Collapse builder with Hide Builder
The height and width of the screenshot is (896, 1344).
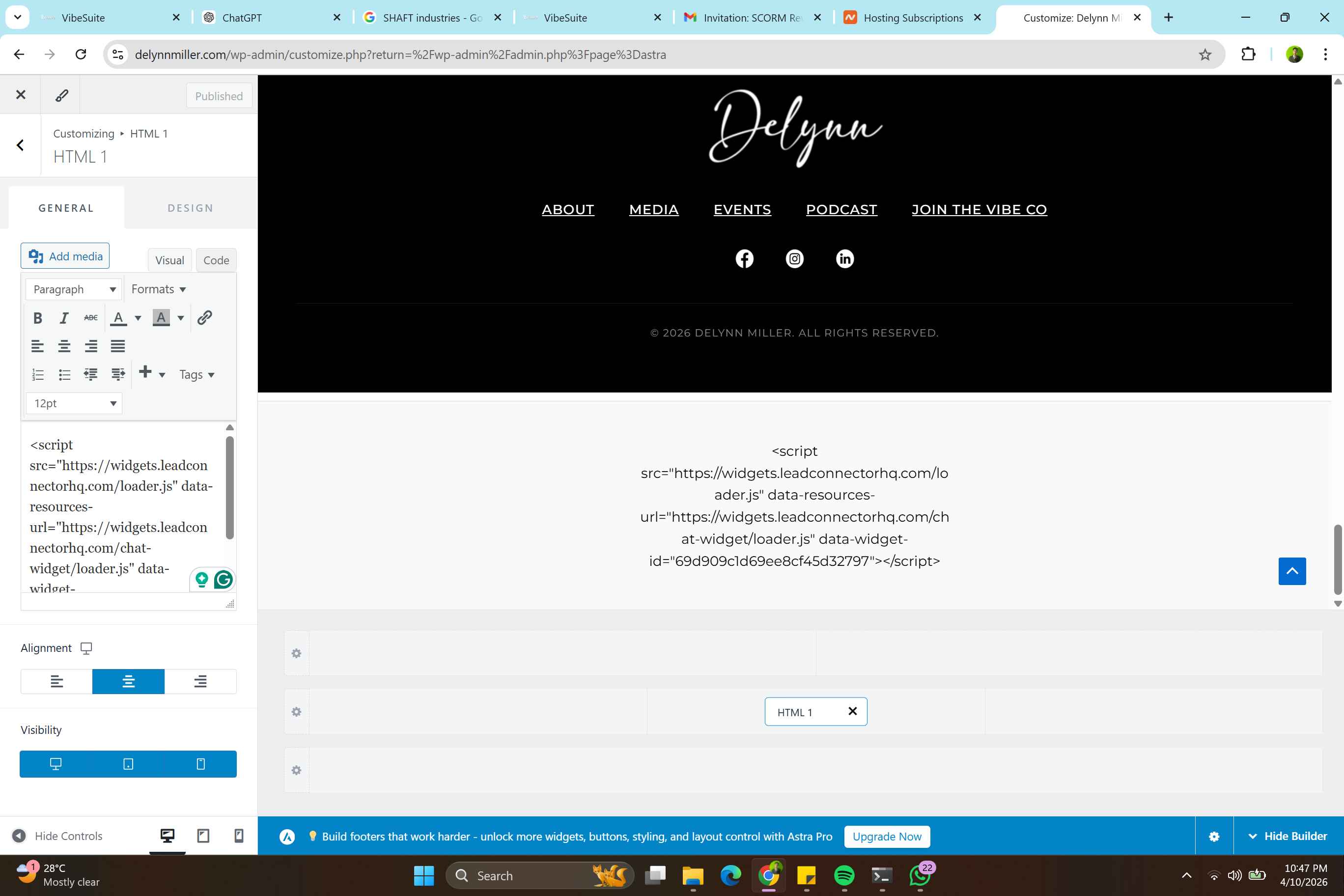click(1288, 836)
